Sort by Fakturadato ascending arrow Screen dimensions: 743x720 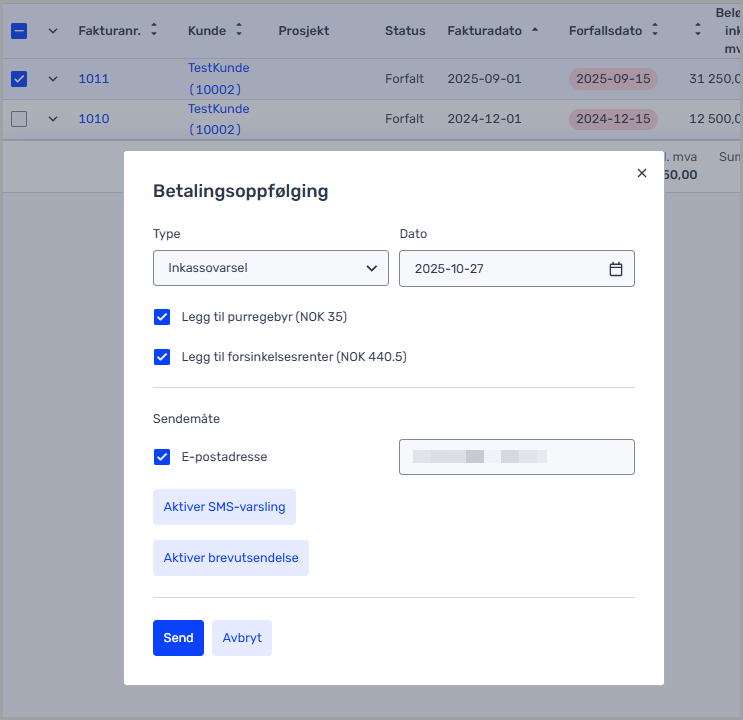point(535,29)
